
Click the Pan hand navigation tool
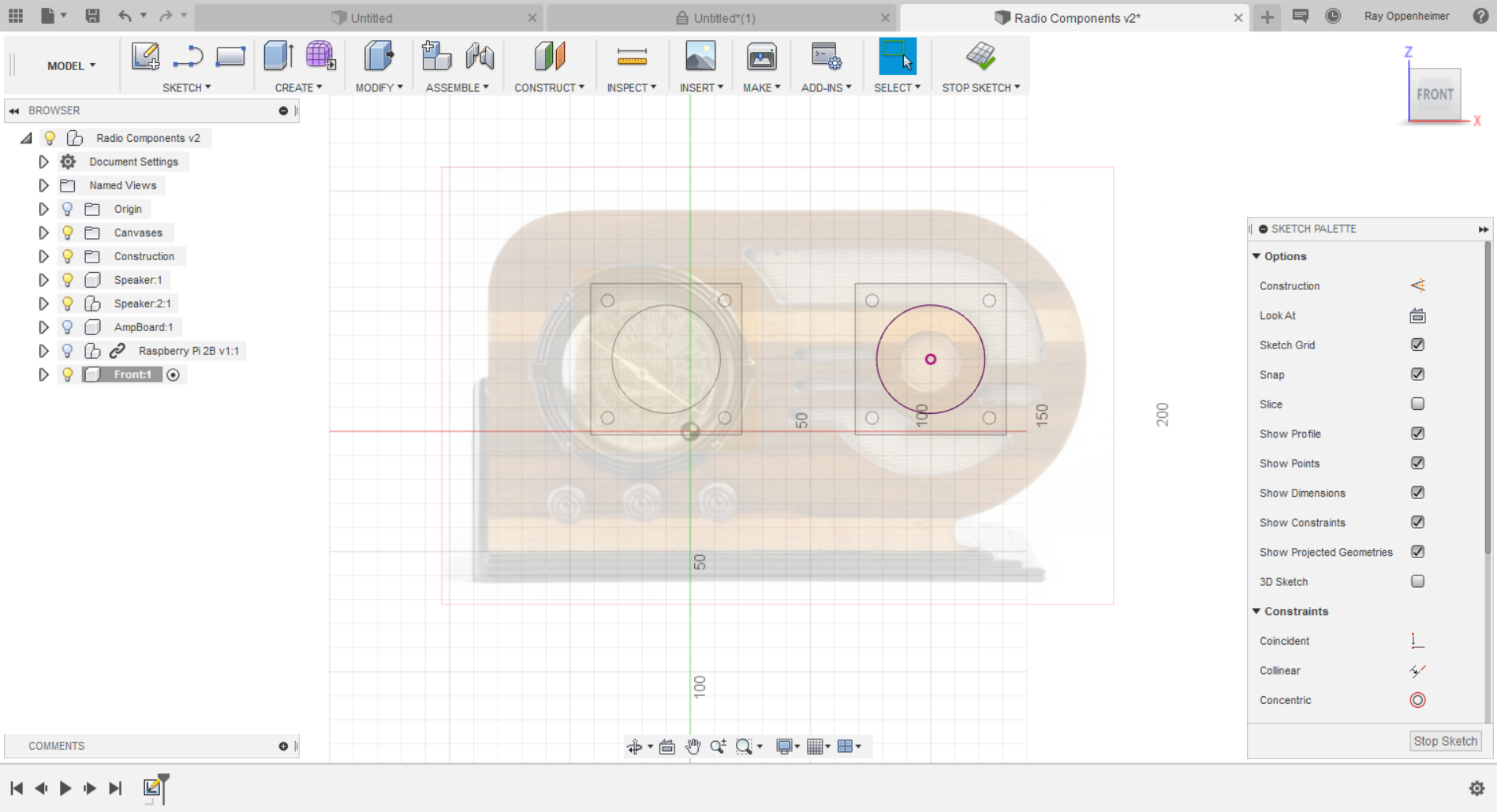click(x=693, y=747)
